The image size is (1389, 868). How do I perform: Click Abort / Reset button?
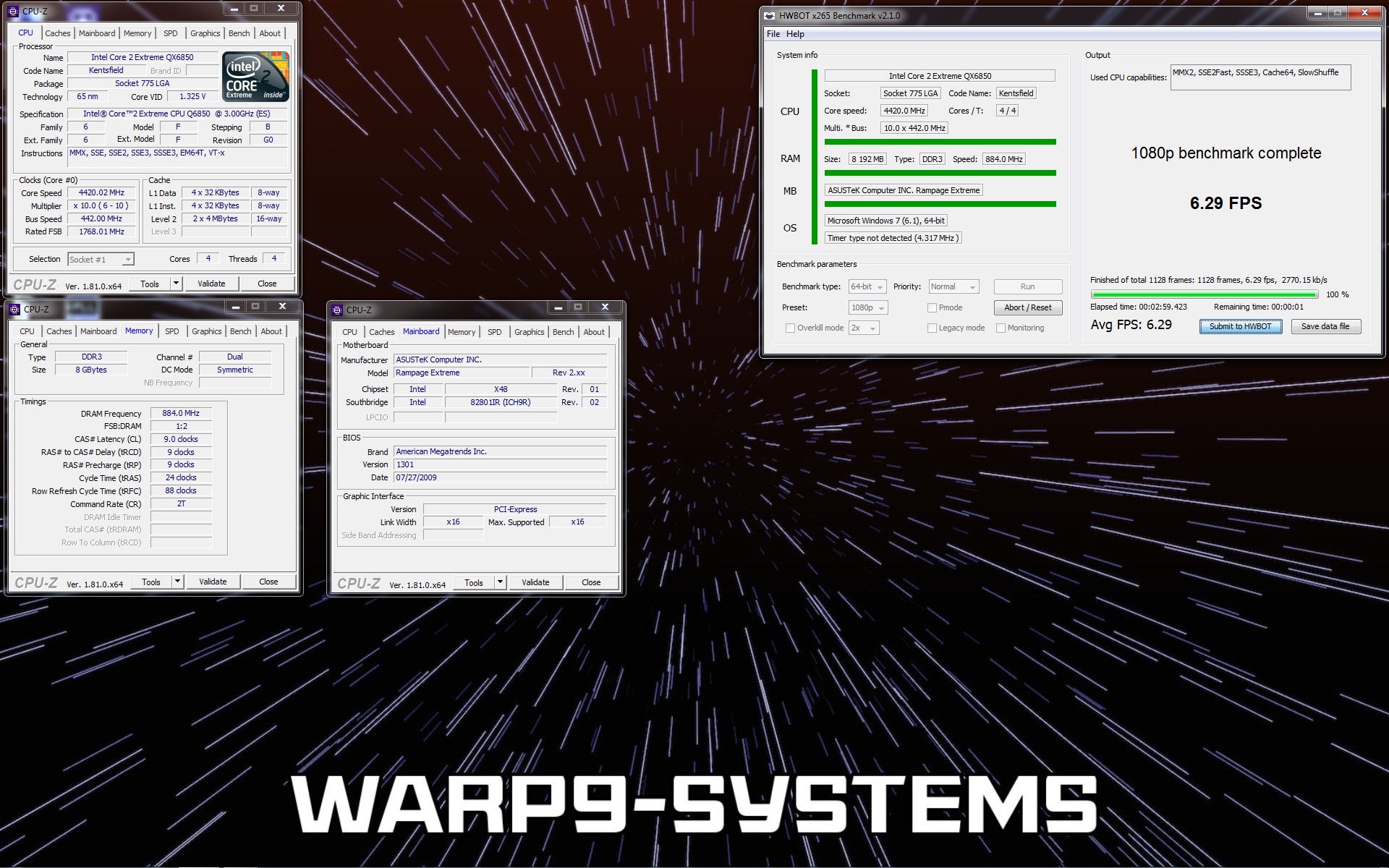tap(1027, 307)
